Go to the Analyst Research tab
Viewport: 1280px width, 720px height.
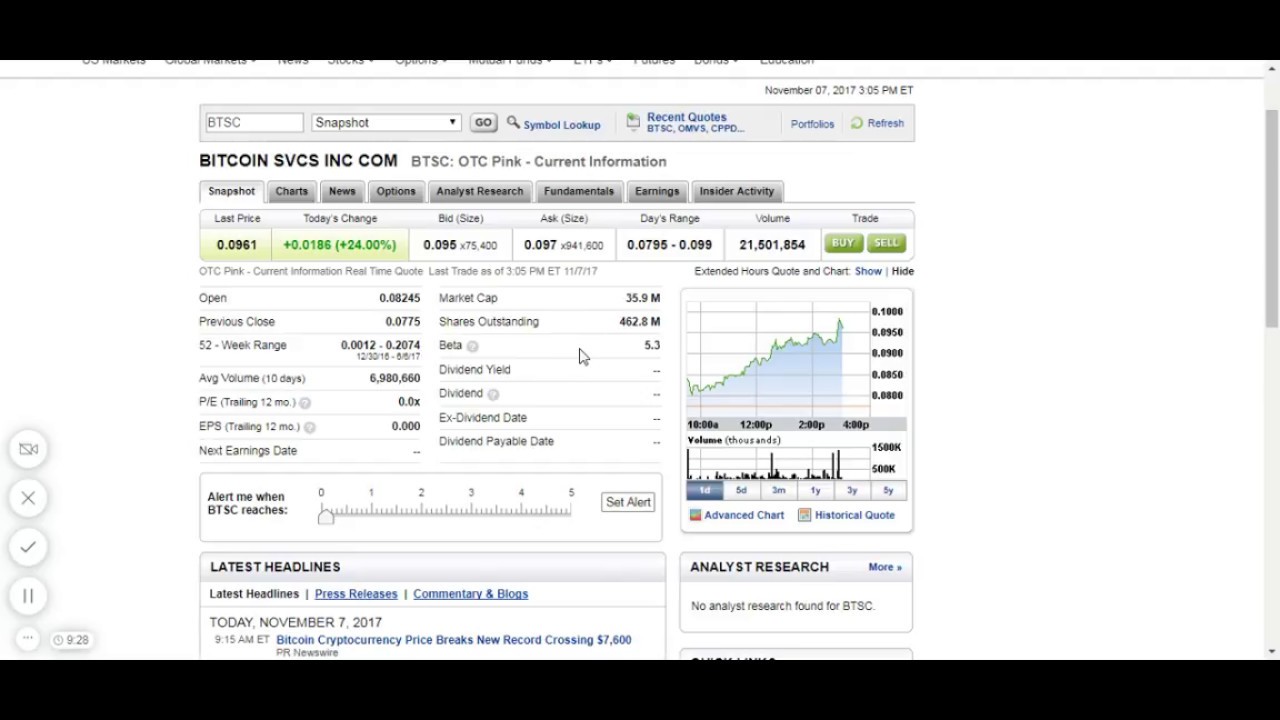pos(480,191)
